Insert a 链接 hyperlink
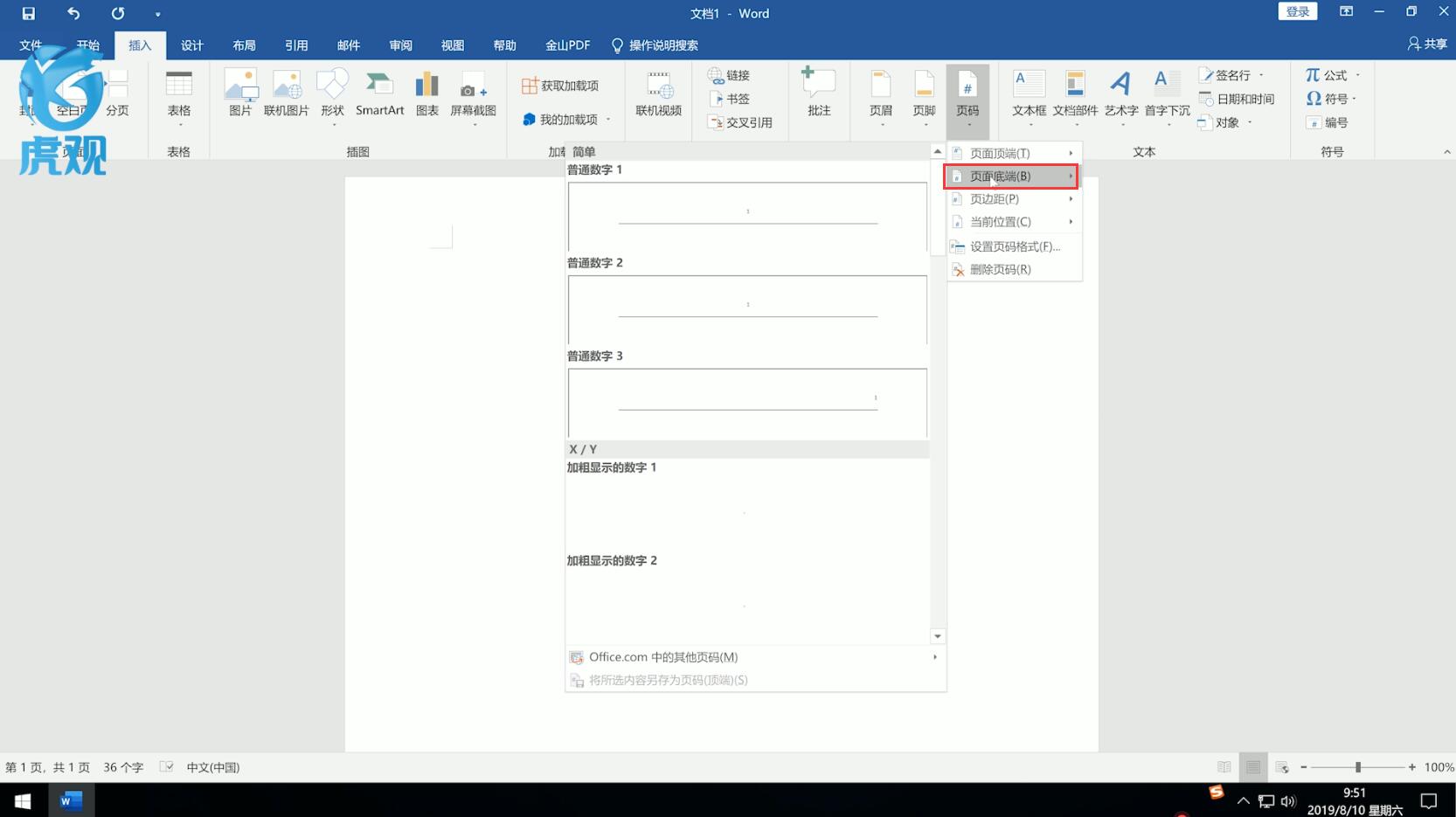This screenshot has height=817, width=1456. [730, 75]
